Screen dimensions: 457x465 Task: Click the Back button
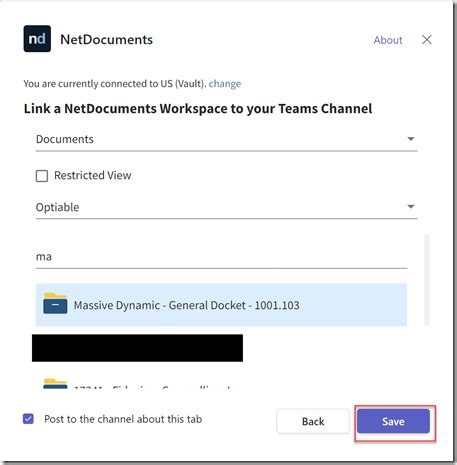pos(313,421)
